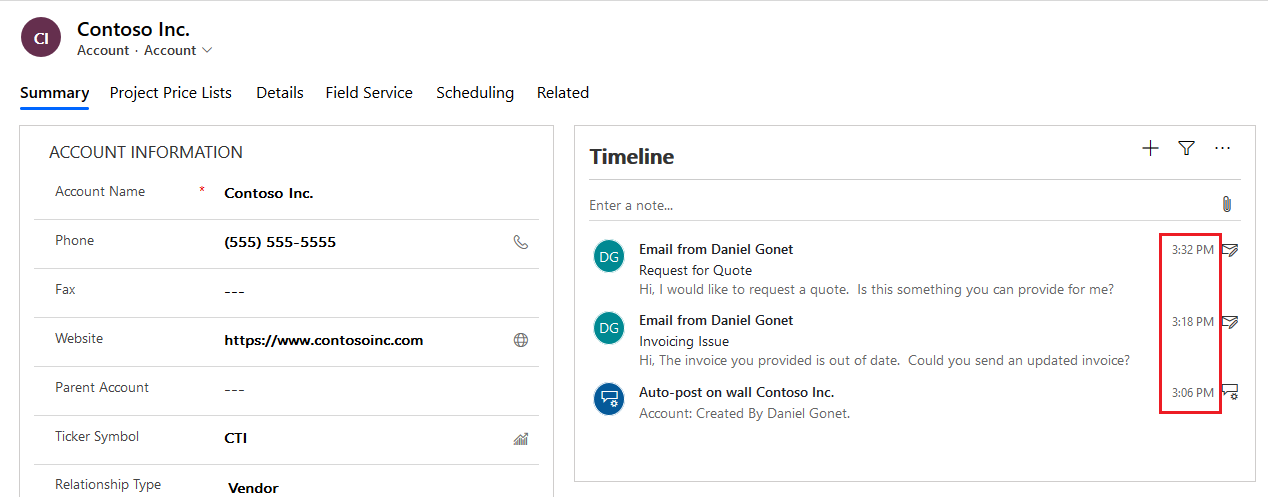
Task: Click Auto-post on wall Contoso Inc. title
Action: (x=736, y=392)
